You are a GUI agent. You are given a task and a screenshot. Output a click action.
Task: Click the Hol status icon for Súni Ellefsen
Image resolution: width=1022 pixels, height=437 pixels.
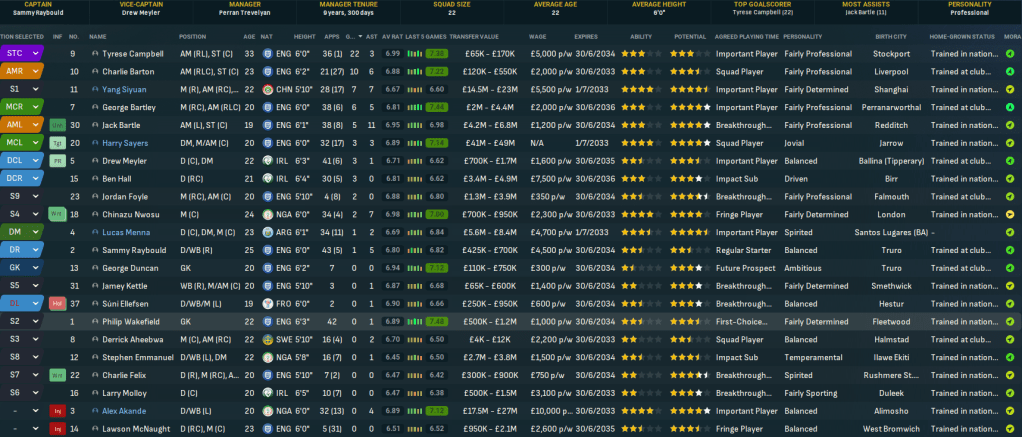click(x=58, y=303)
